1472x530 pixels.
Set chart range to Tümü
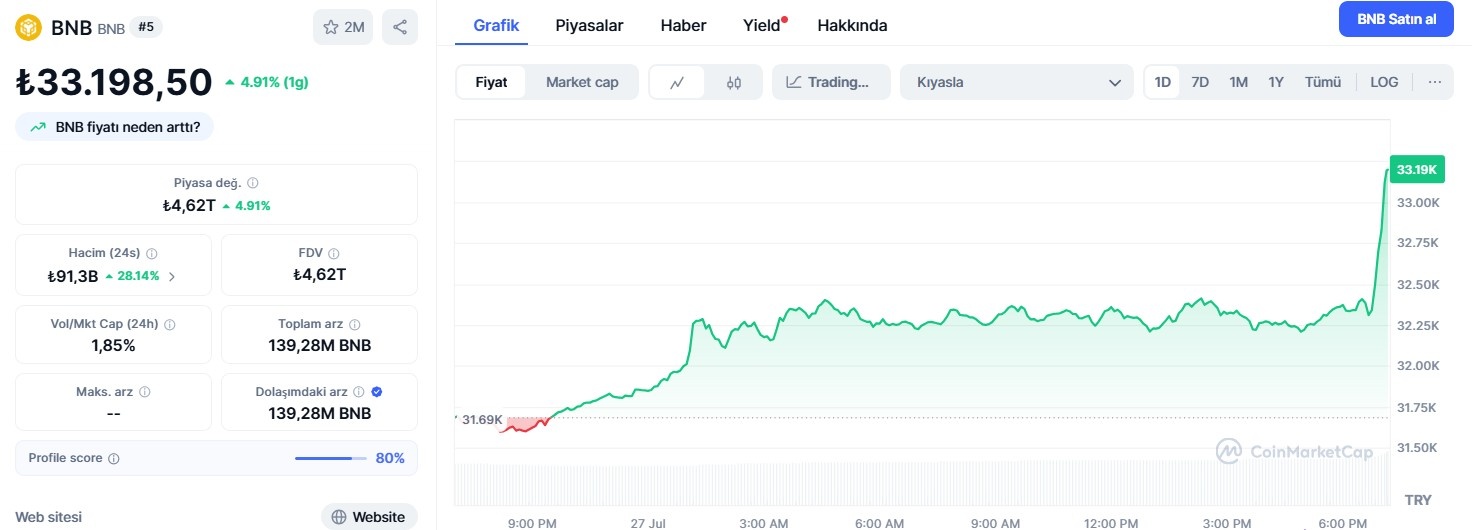point(1323,82)
